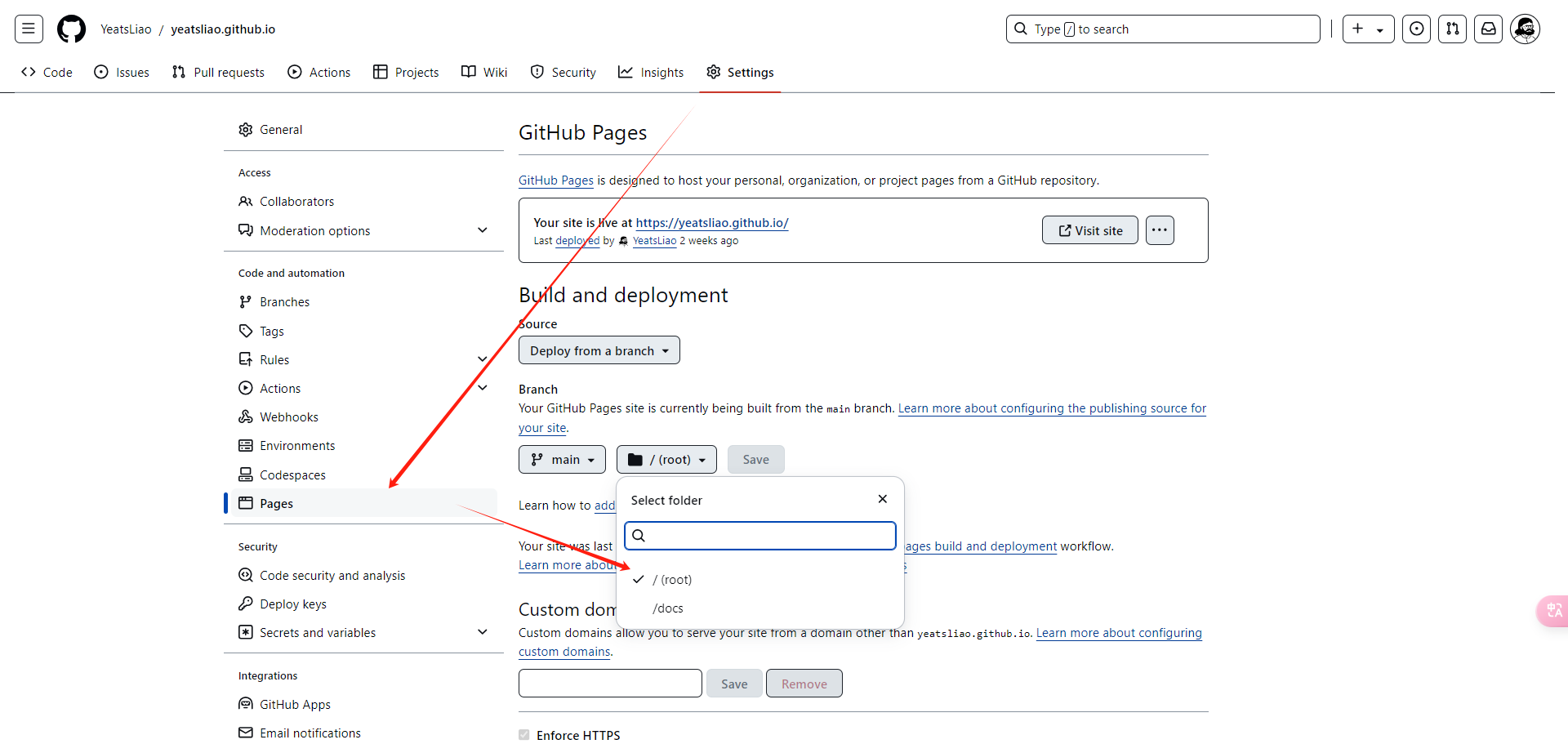
Task: Go to GitHub home via Octocat logo
Action: 71,29
